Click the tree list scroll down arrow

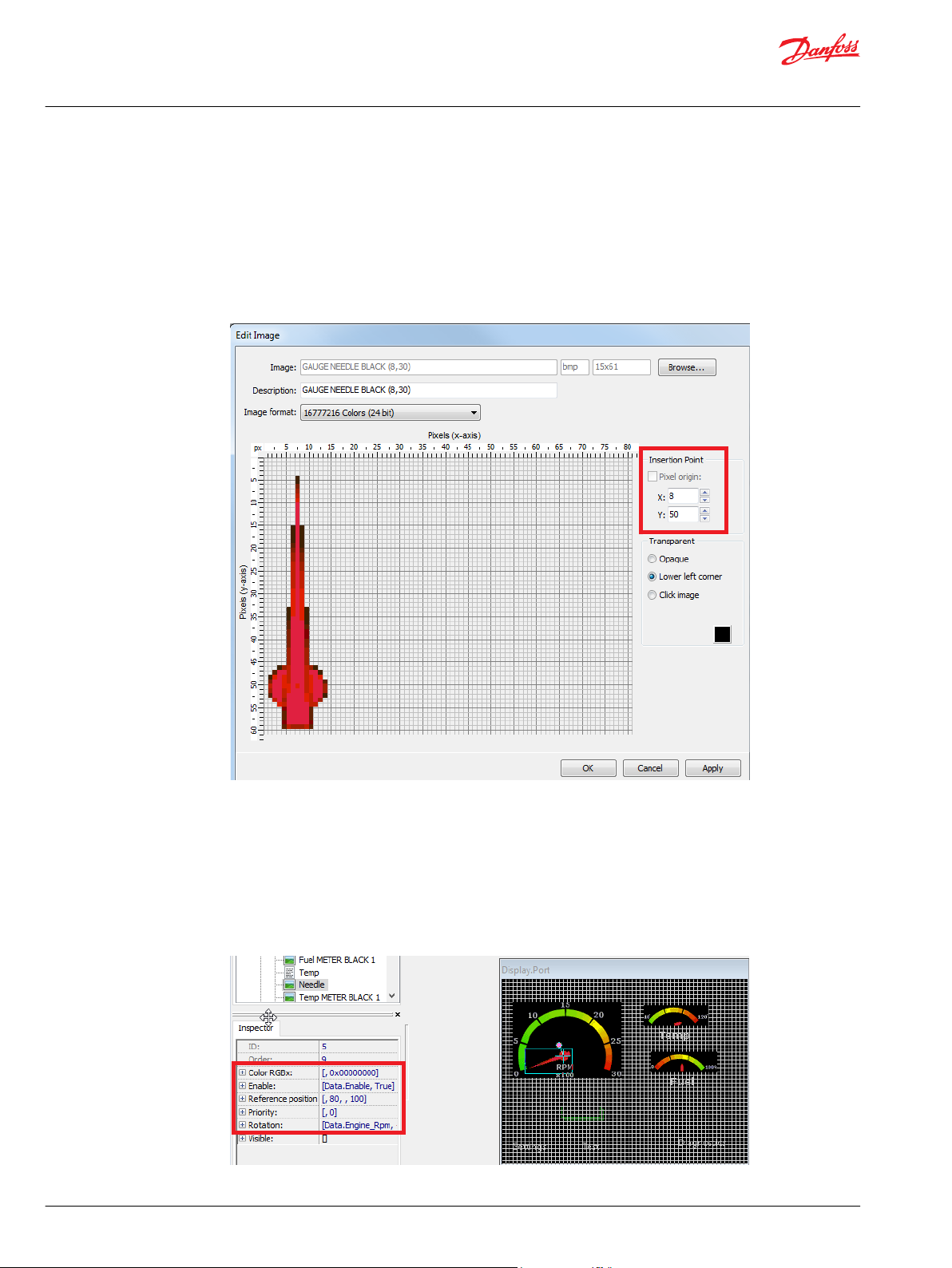click(392, 997)
